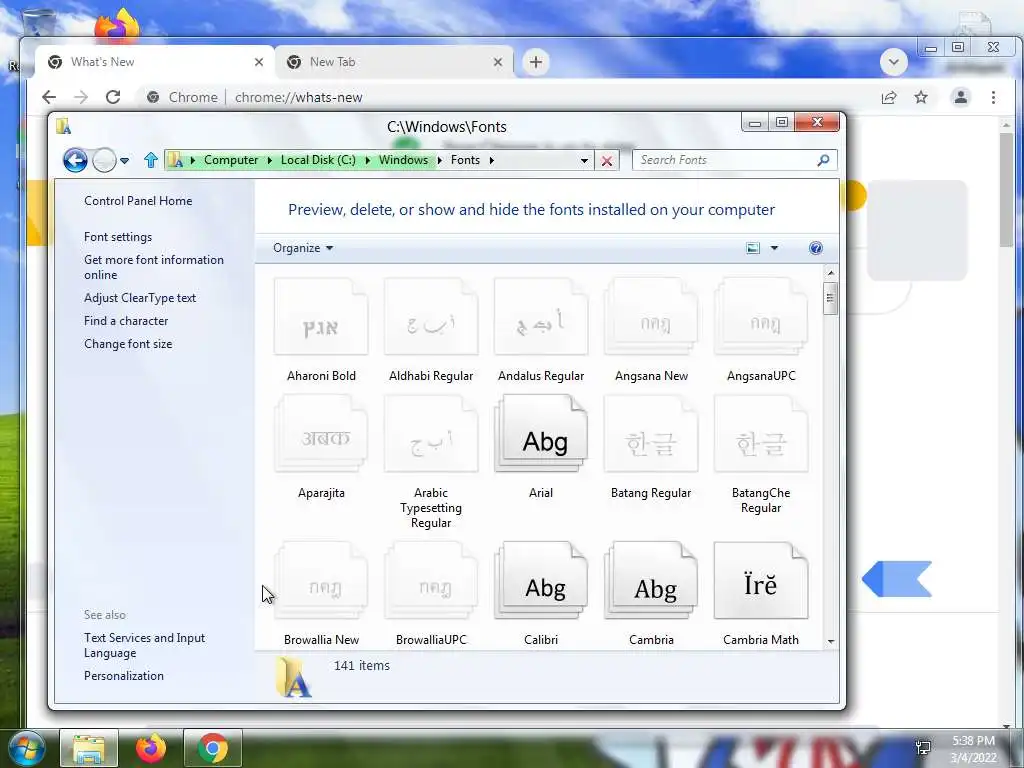Expand the arrow after Computer in breadcrumb
Viewport: 1024px width, 768px height.
270,161
